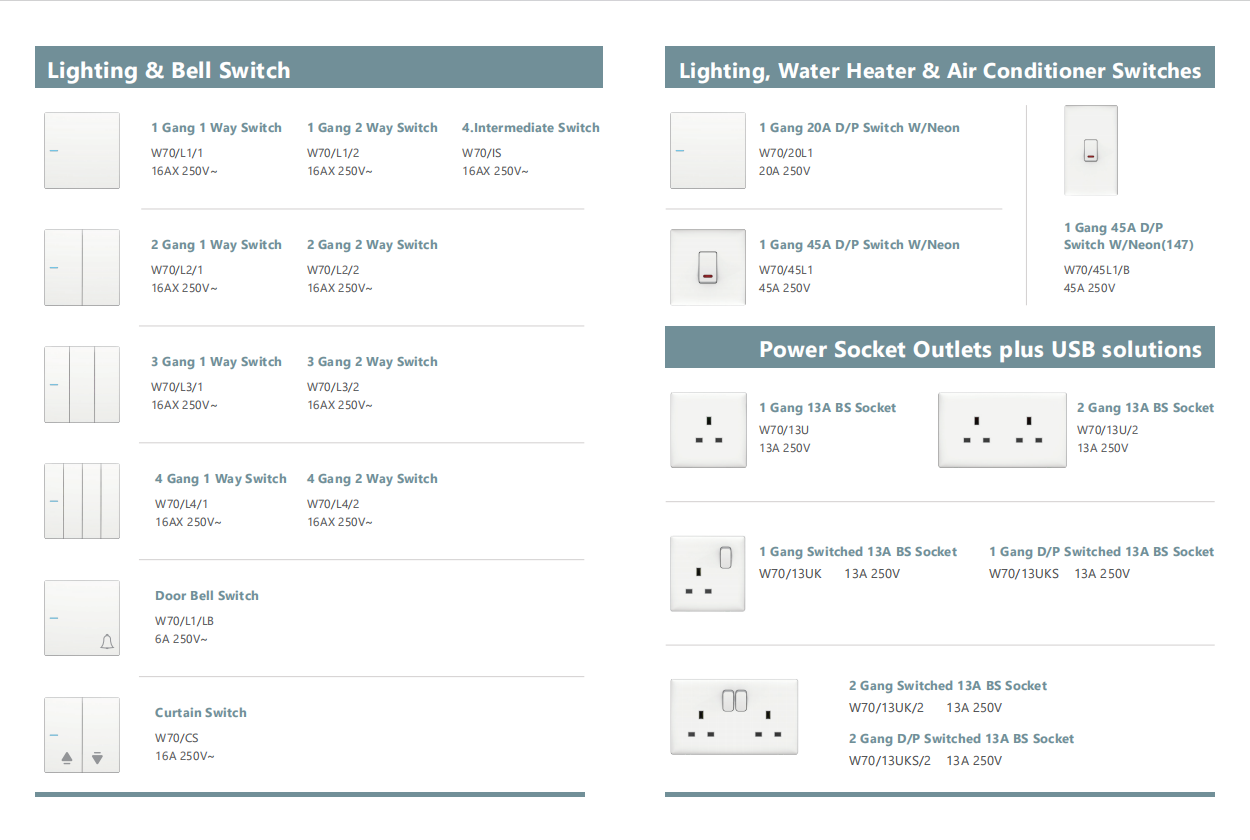Click the 1 Gang 2 Way Switch title
Image resolution: width=1250 pixels, height=840 pixels.
372,128
